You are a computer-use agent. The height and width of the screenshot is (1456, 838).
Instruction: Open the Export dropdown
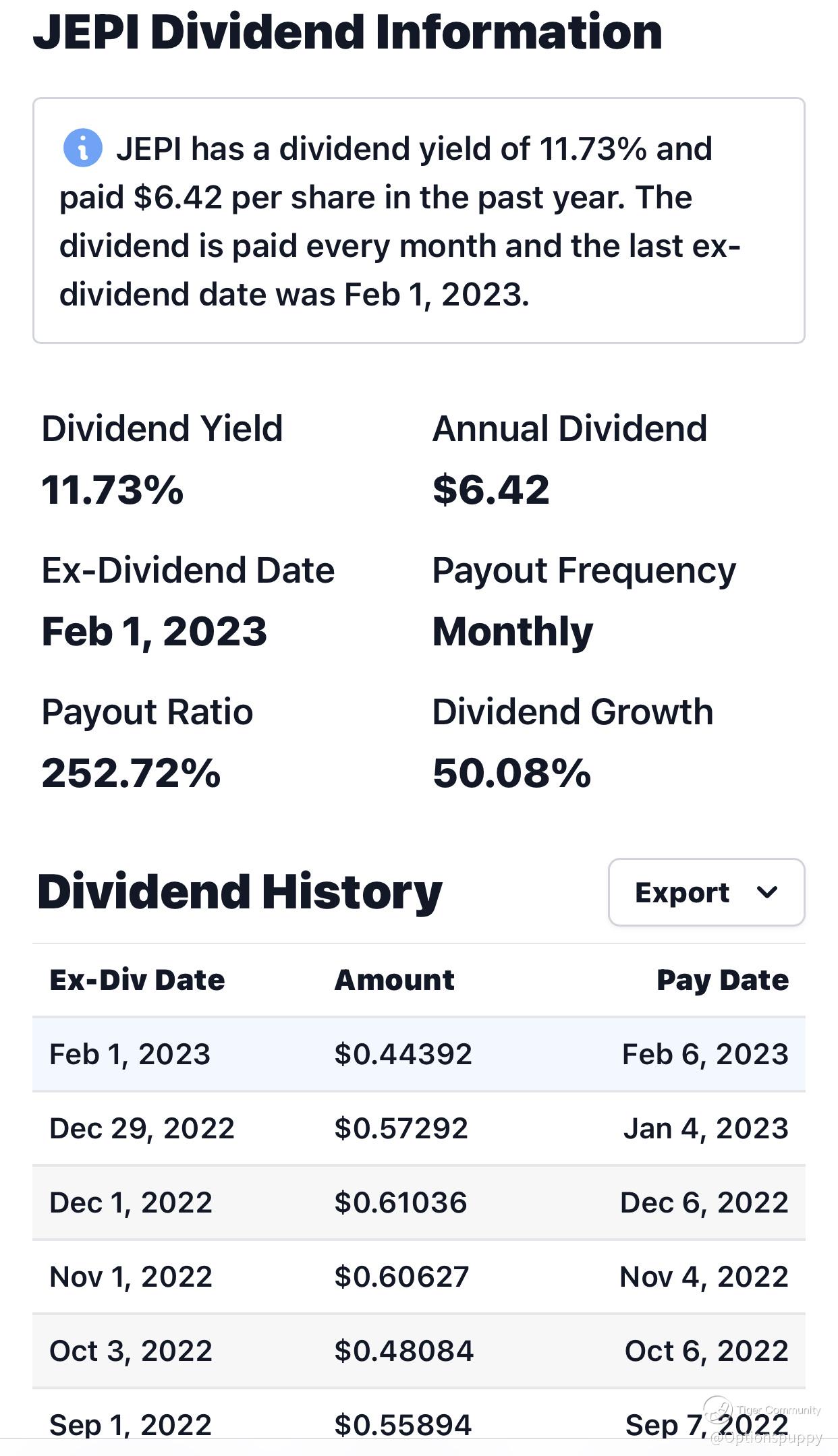tap(706, 892)
